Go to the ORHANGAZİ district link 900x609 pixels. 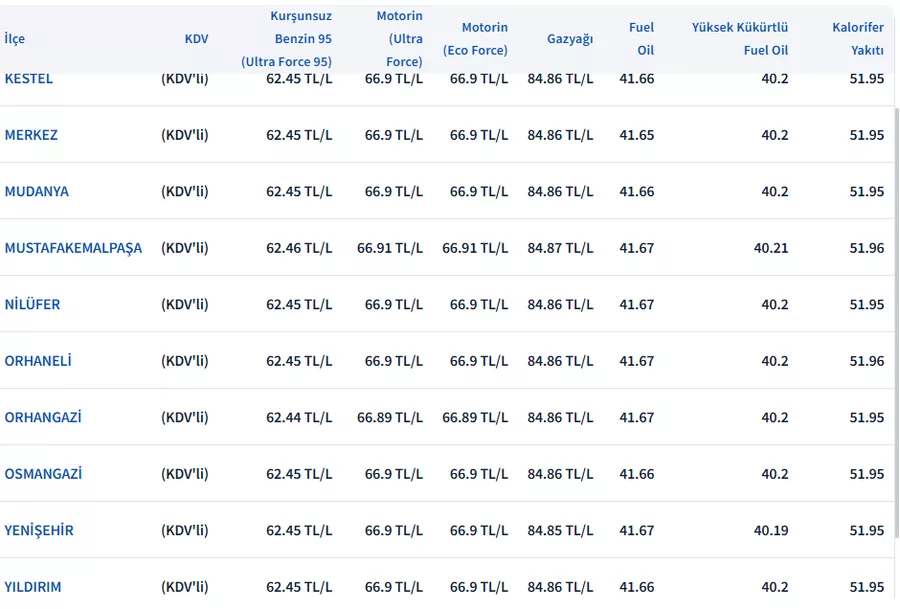pyautogui.click(x=43, y=417)
